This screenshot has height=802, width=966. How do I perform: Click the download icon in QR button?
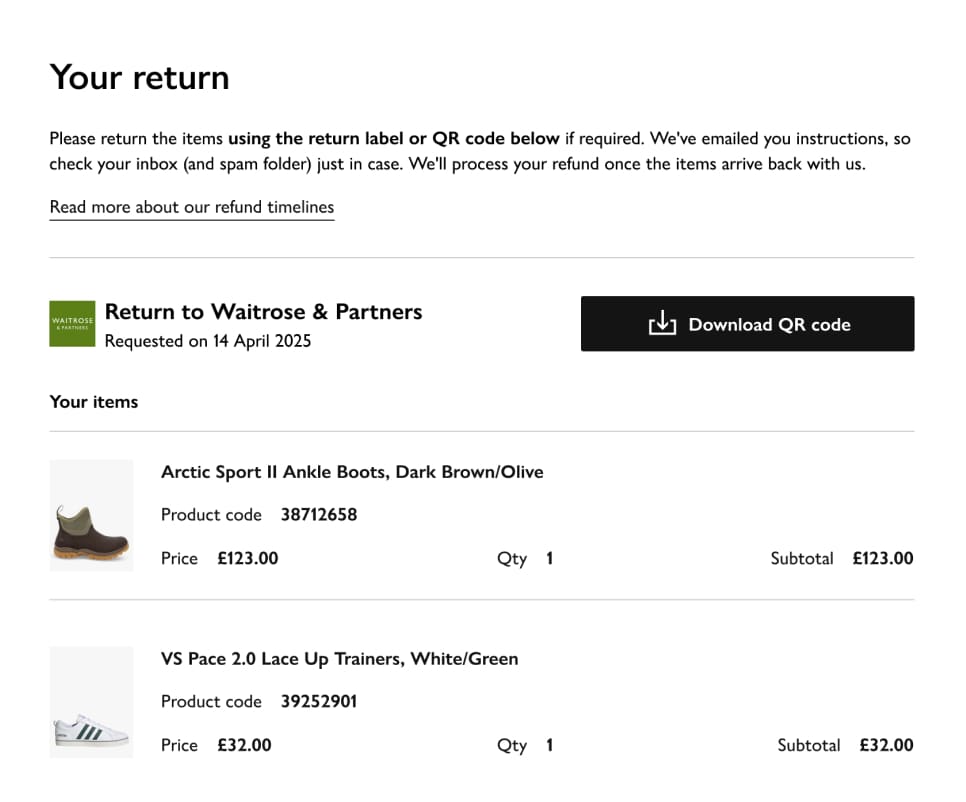(662, 324)
